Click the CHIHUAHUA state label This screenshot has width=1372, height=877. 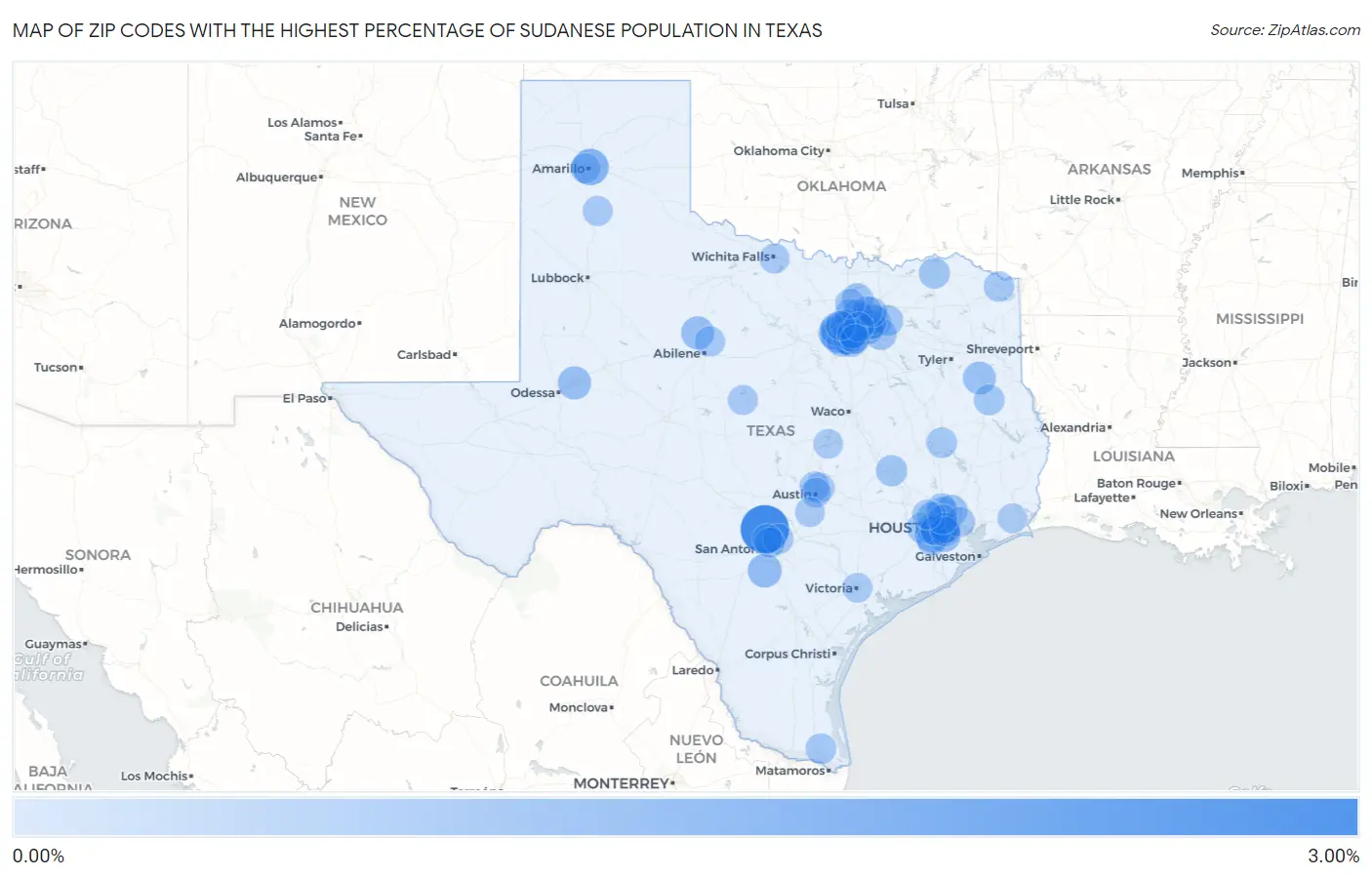click(357, 608)
